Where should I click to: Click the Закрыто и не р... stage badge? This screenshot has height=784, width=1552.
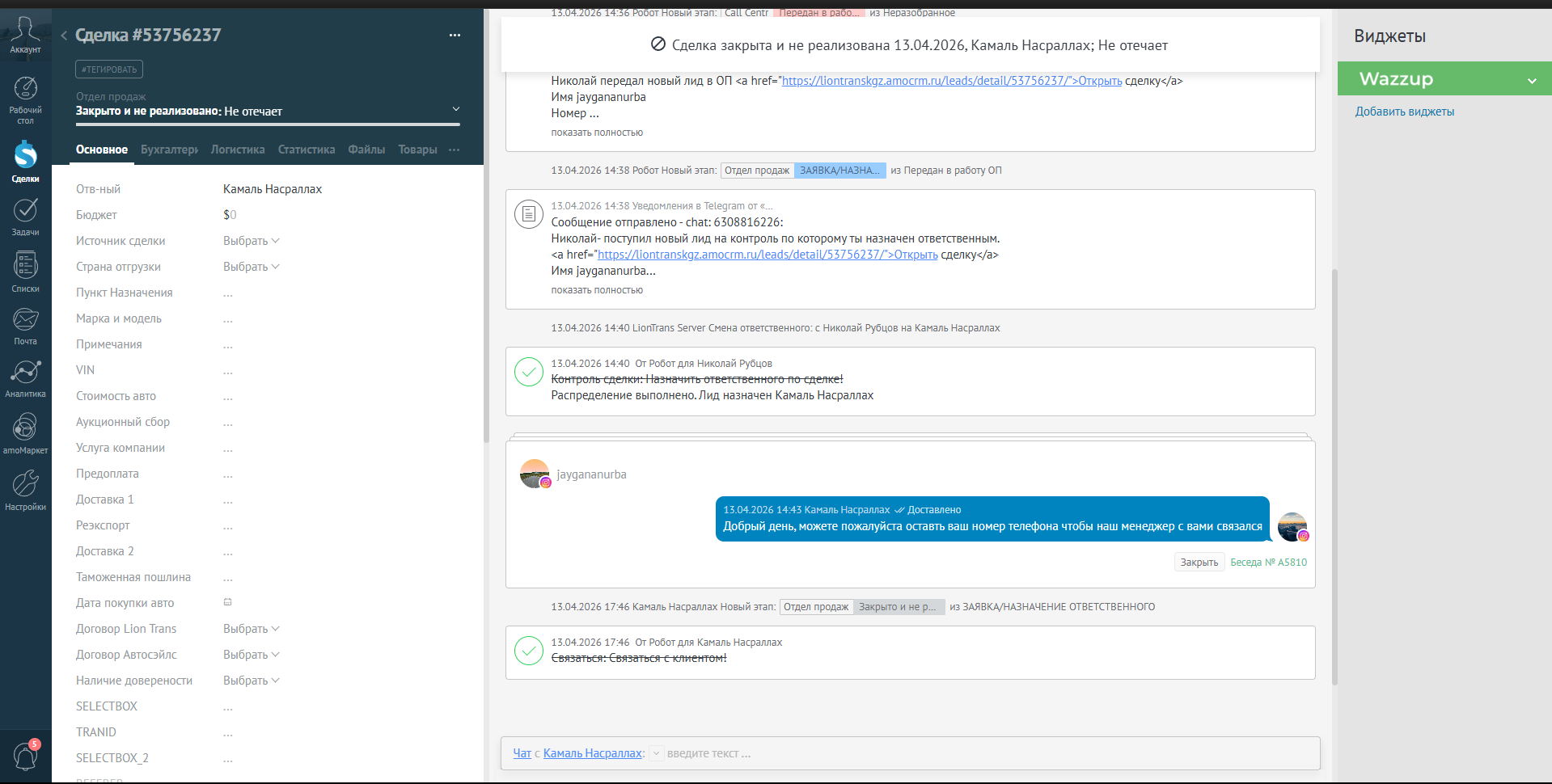(x=899, y=607)
